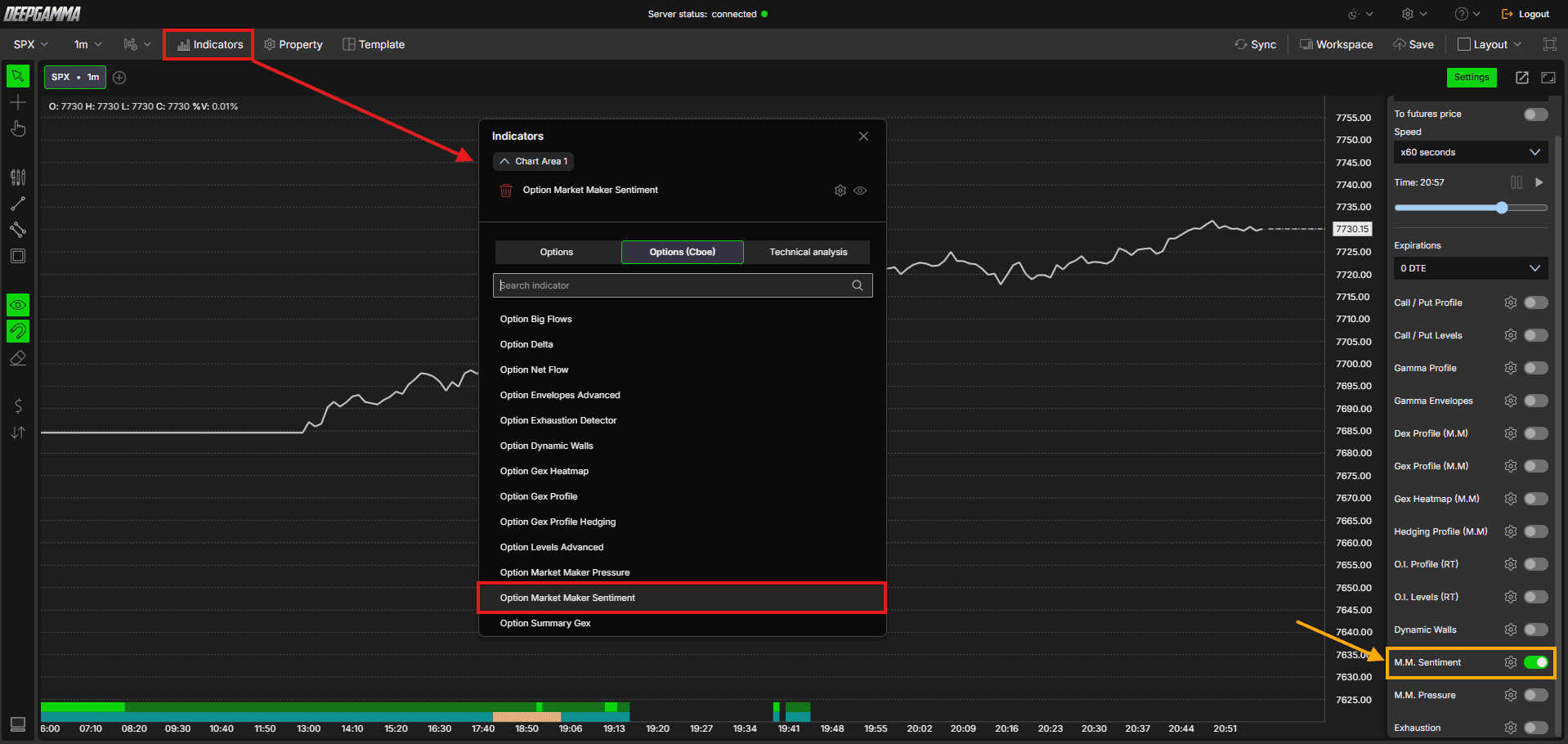
Task: Select the arrow cursor tool
Action: tap(18, 76)
